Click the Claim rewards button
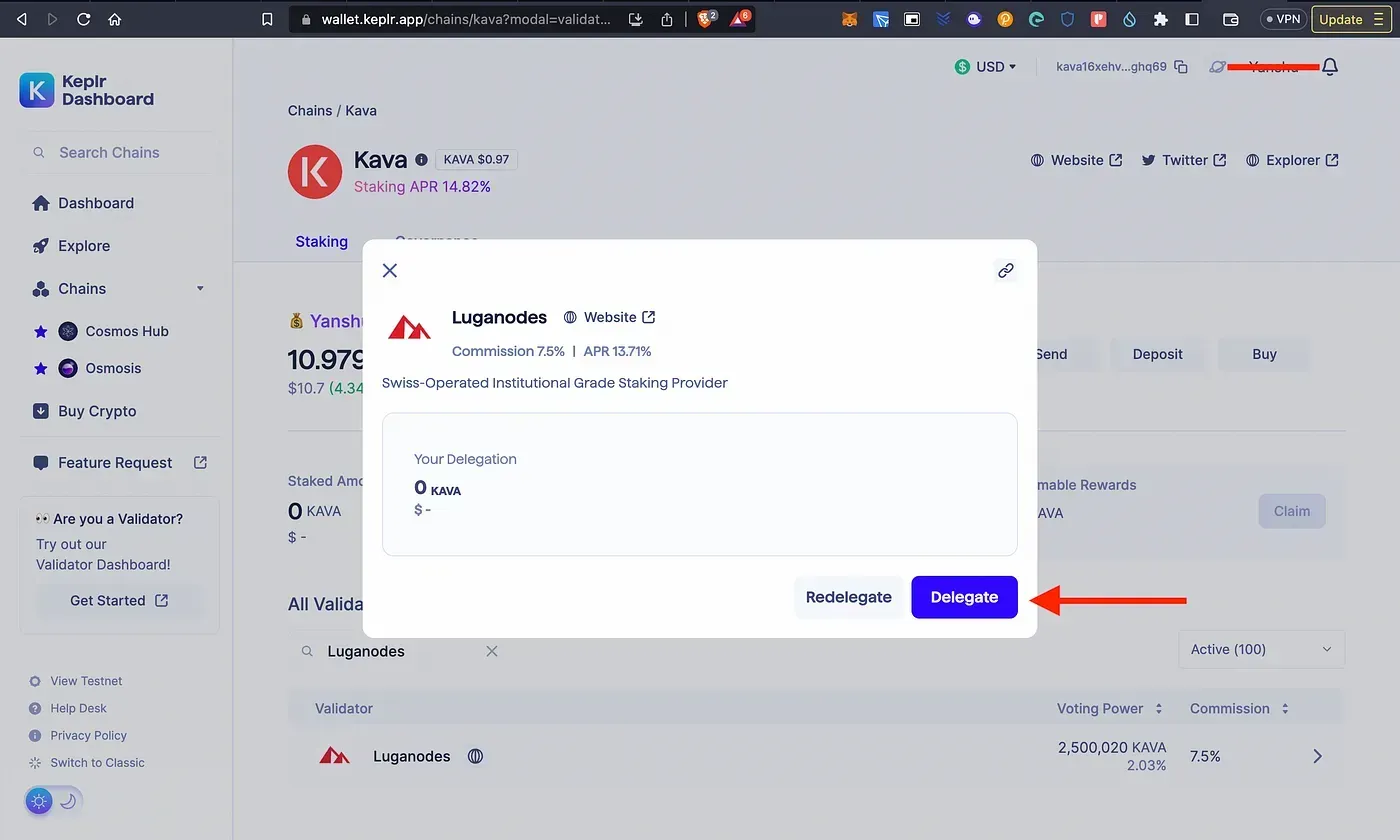 pos(1292,511)
